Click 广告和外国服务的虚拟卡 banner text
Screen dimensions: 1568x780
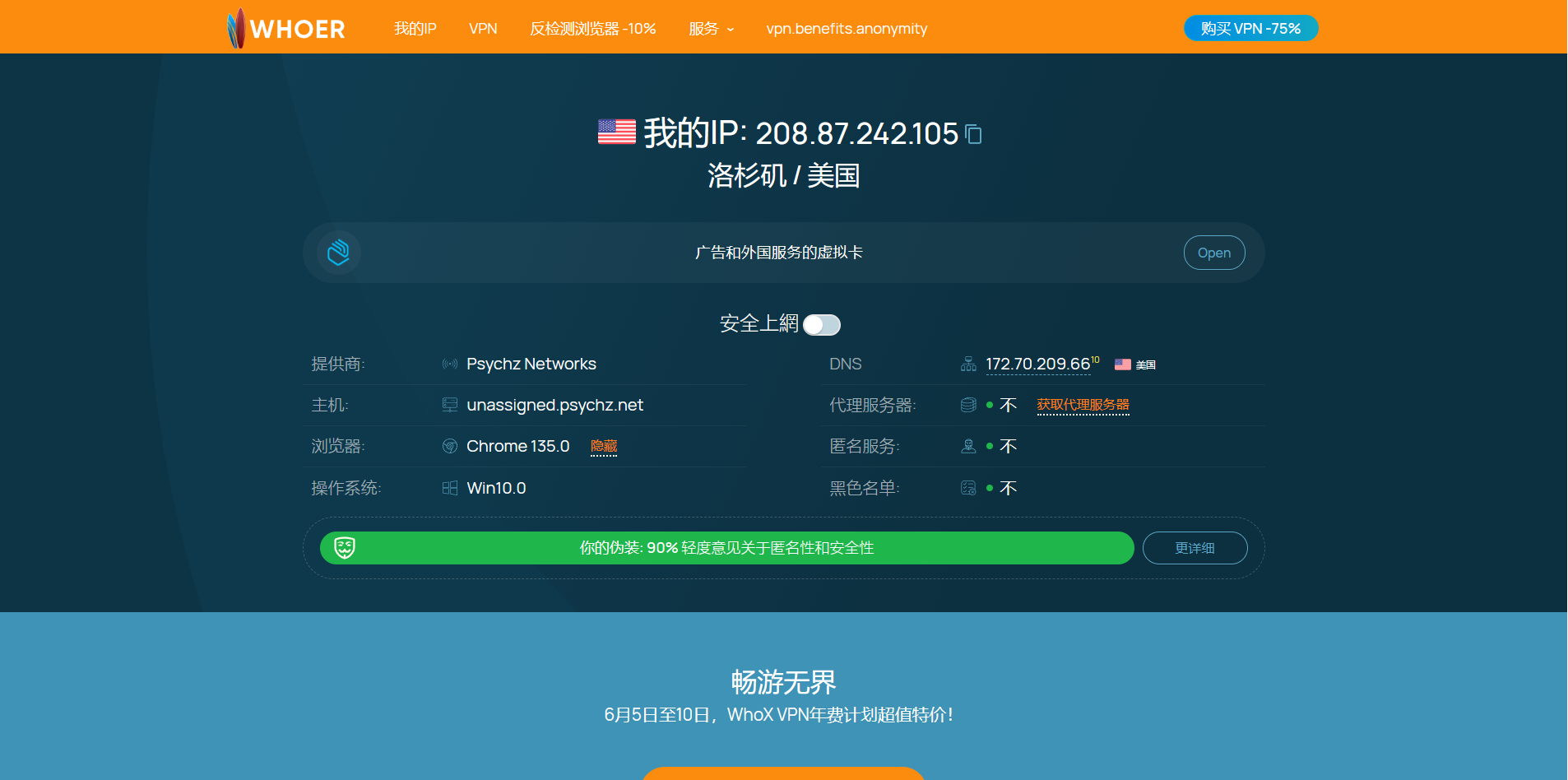778,253
